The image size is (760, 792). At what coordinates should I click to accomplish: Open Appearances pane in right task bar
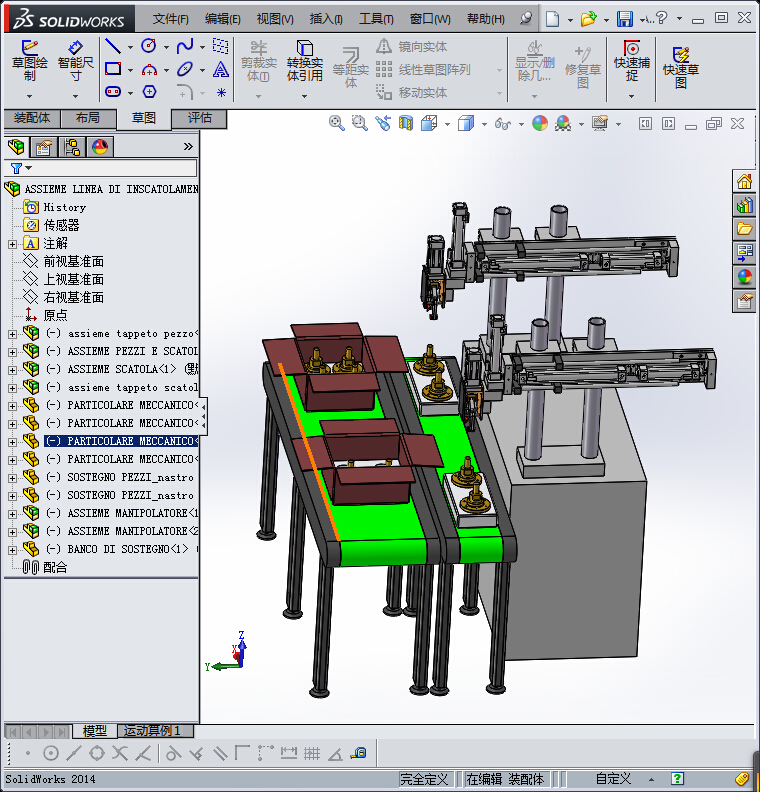(x=744, y=277)
